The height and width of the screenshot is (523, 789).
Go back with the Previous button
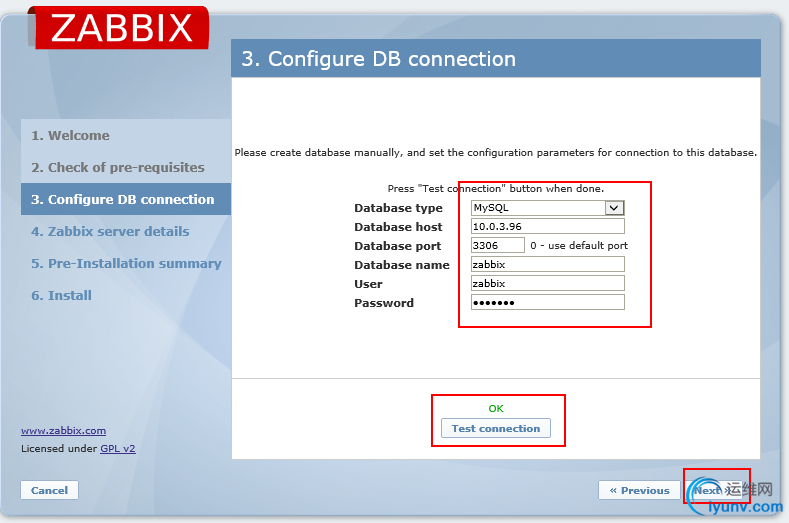pos(639,490)
